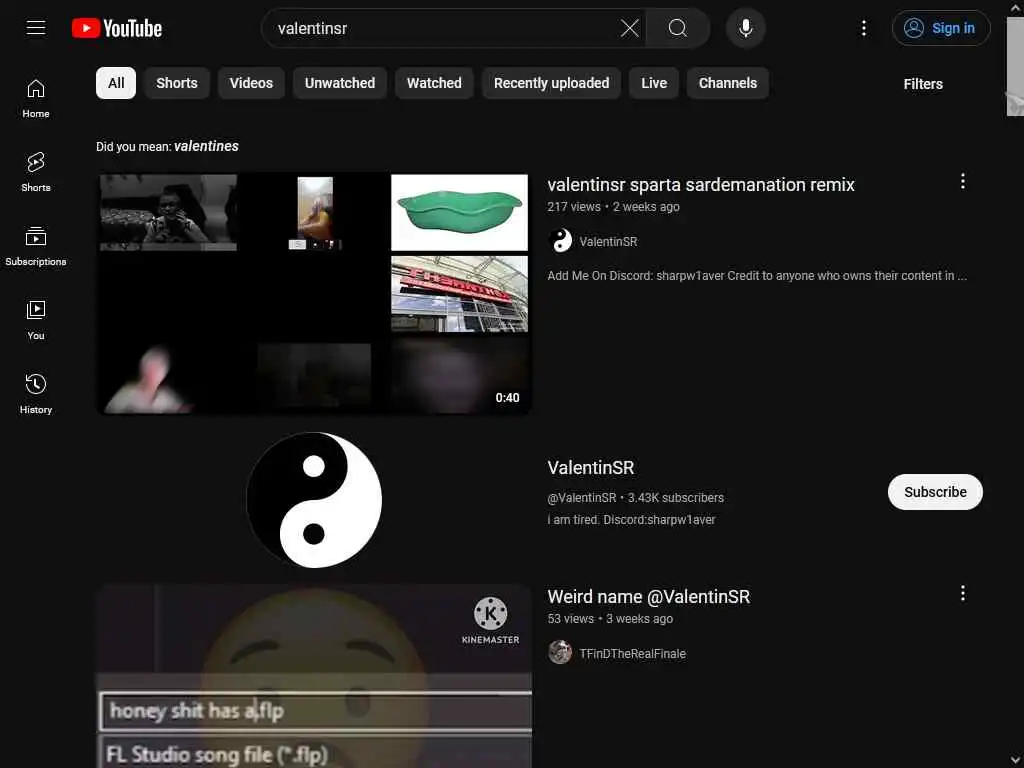Go to the YouTube home logo
This screenshot has height=768, width=1024.
click(117, 28)
